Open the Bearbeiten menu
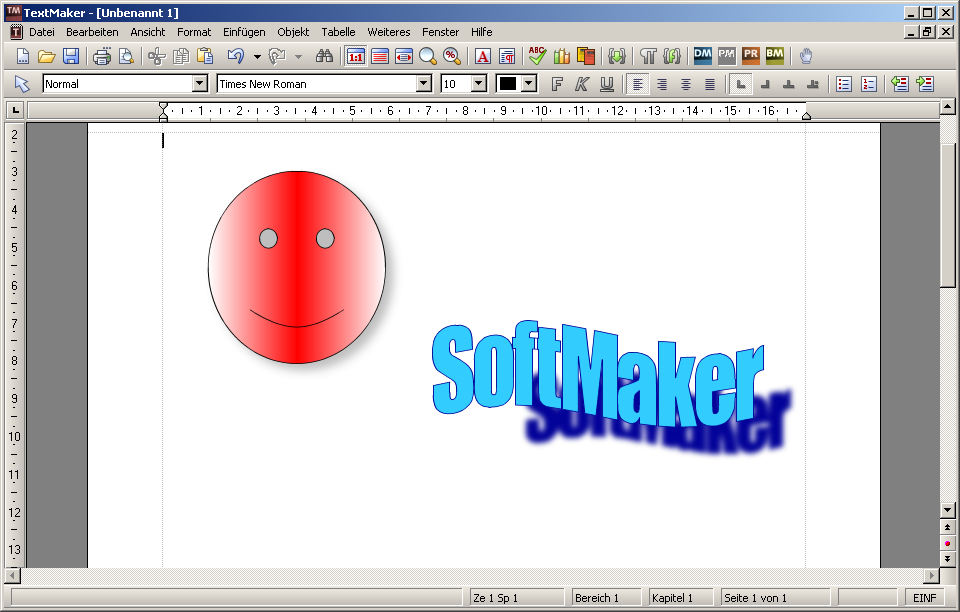This screenshot has height=612, width=960. (92, 32)
